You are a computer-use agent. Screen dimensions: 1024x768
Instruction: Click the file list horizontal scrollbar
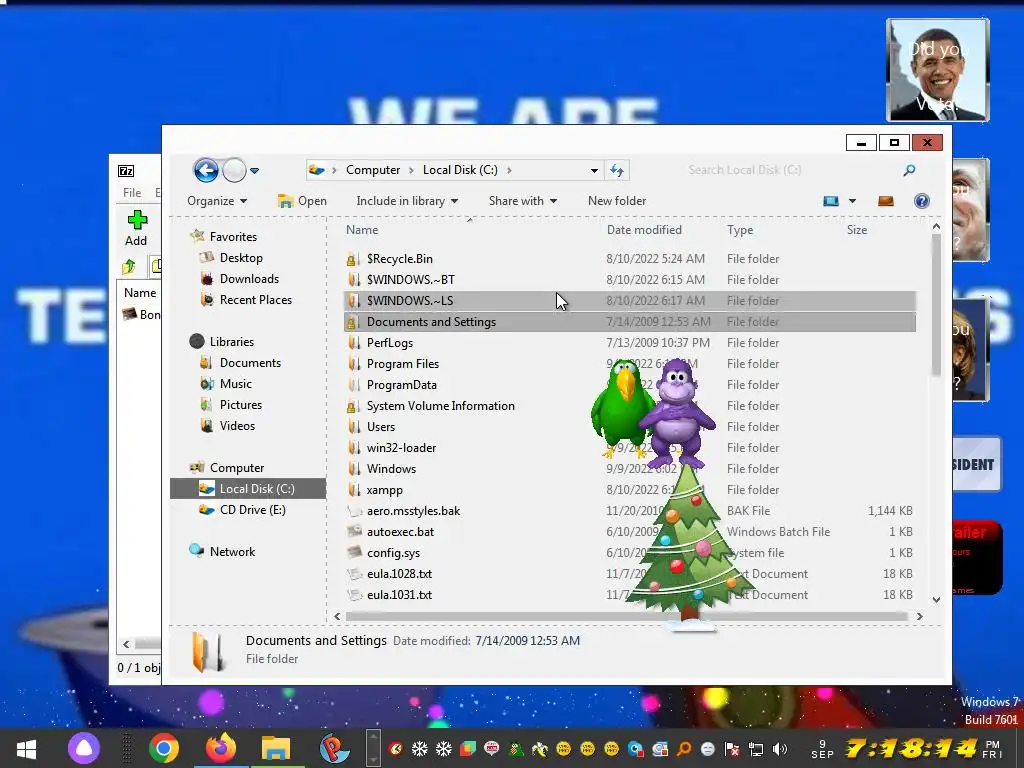coord(626,616)
